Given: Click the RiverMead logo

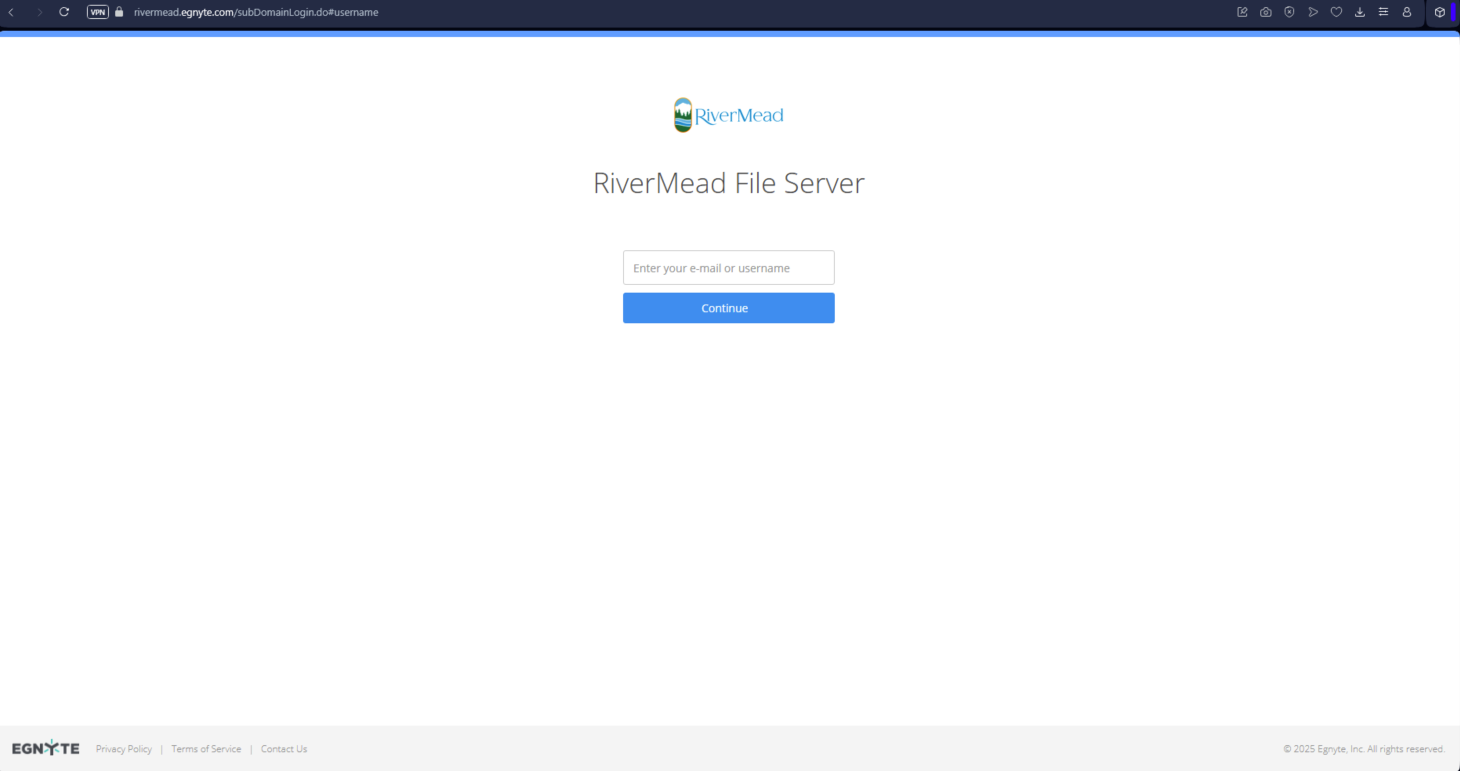Looking at the screenshot, I should pos(729,115).
